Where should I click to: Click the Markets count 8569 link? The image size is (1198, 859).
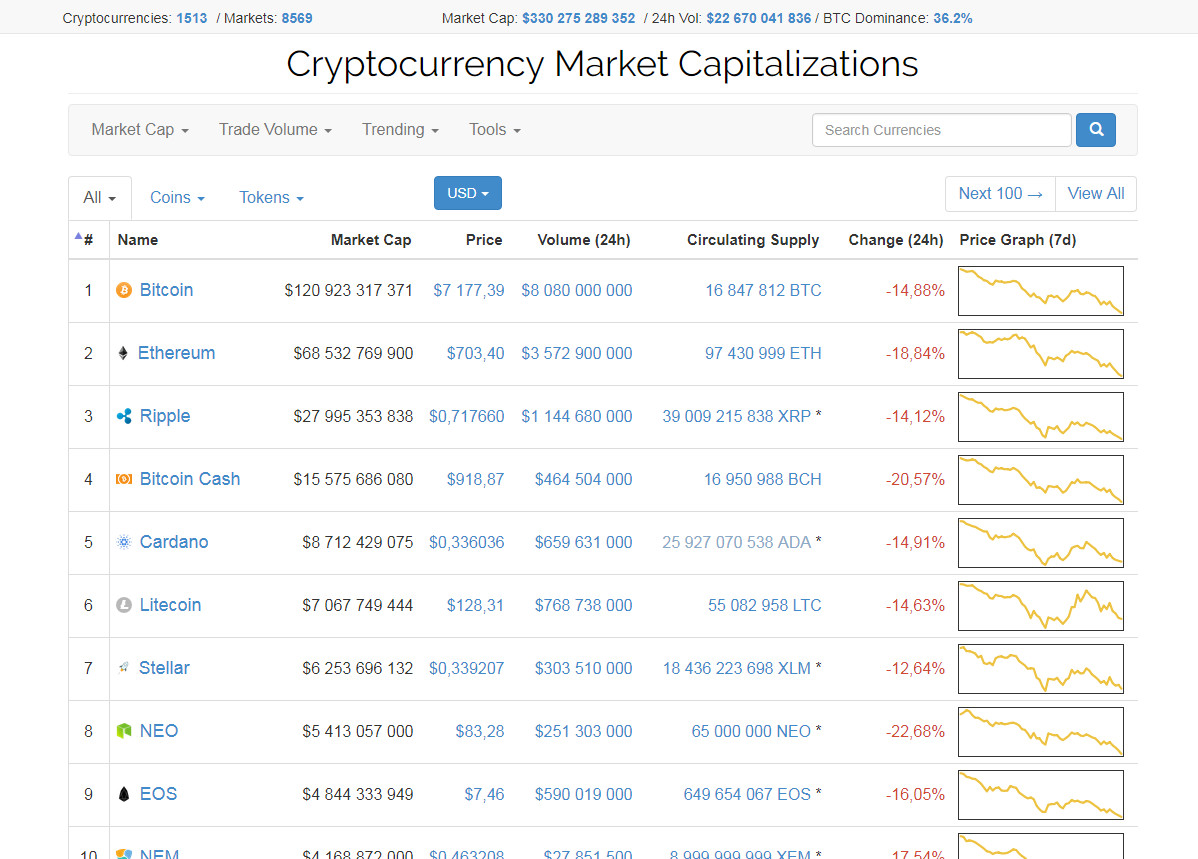[296, 18]
